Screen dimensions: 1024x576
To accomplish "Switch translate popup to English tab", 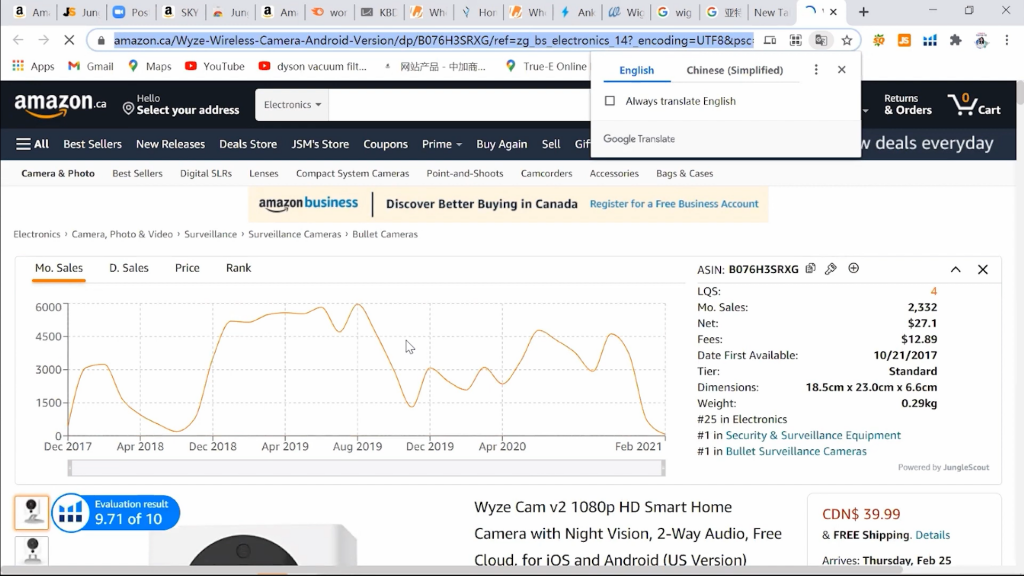I will click(637, 70).
